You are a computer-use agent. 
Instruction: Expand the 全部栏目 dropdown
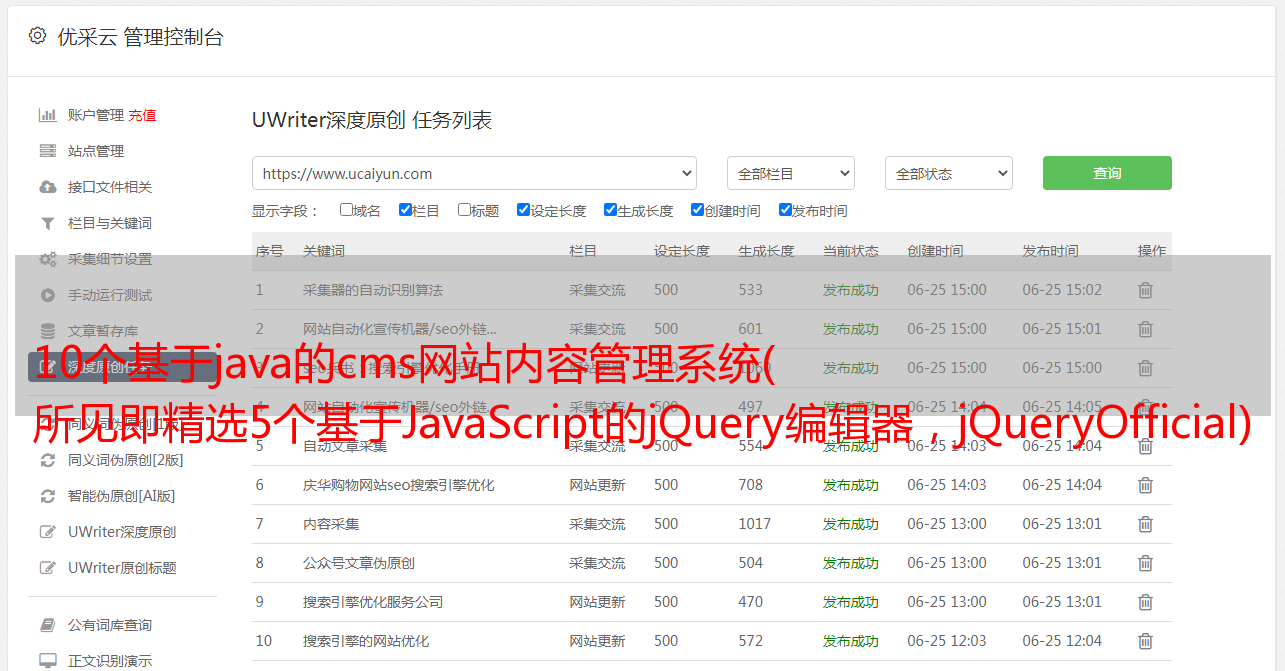tap(791, 173)
